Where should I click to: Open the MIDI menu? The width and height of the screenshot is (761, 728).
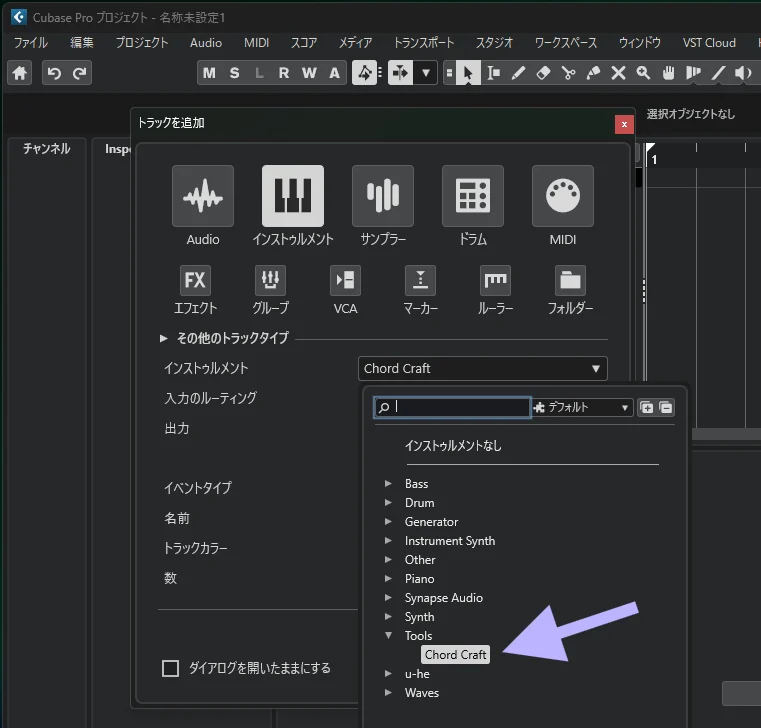(256, 43)
